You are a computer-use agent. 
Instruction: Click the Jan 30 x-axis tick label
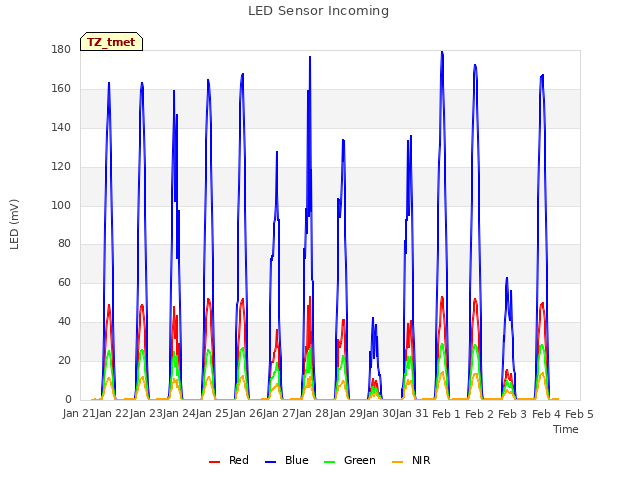tap(379, 414)
